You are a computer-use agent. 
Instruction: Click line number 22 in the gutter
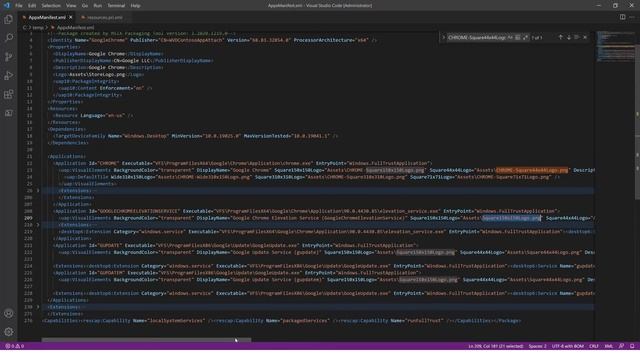29,163
